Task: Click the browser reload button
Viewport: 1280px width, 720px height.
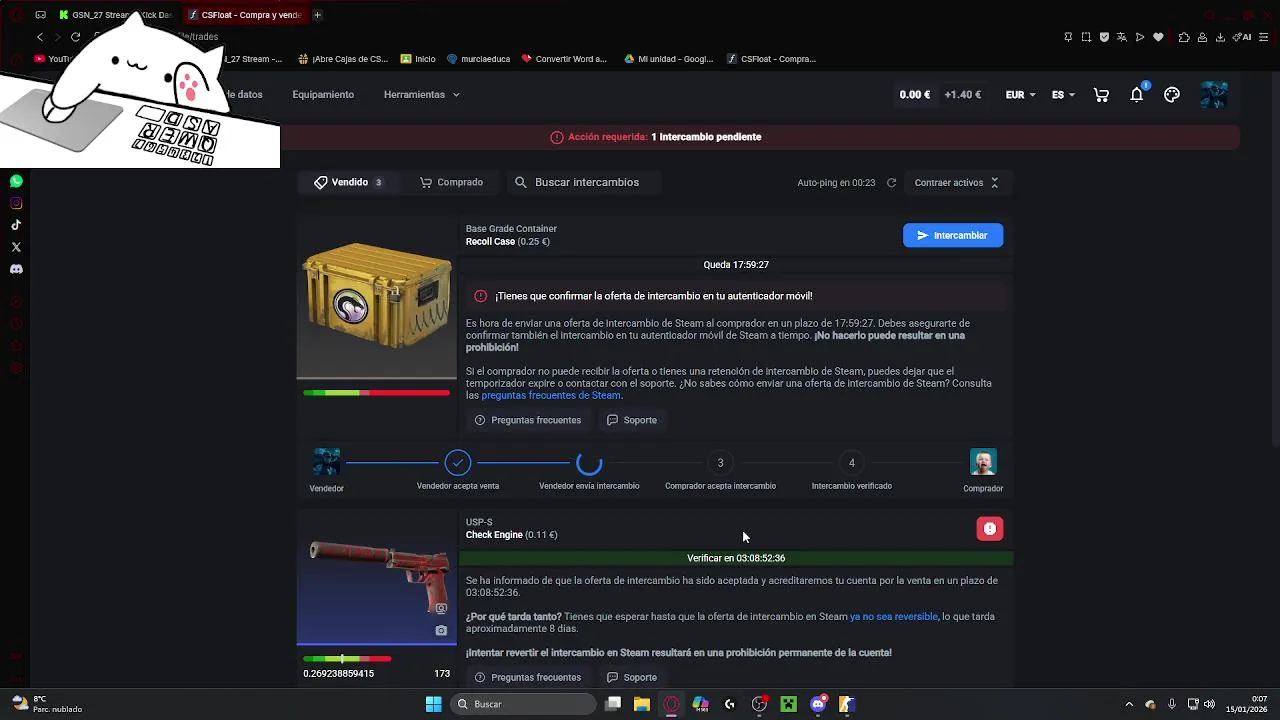Action: point(75,37)
